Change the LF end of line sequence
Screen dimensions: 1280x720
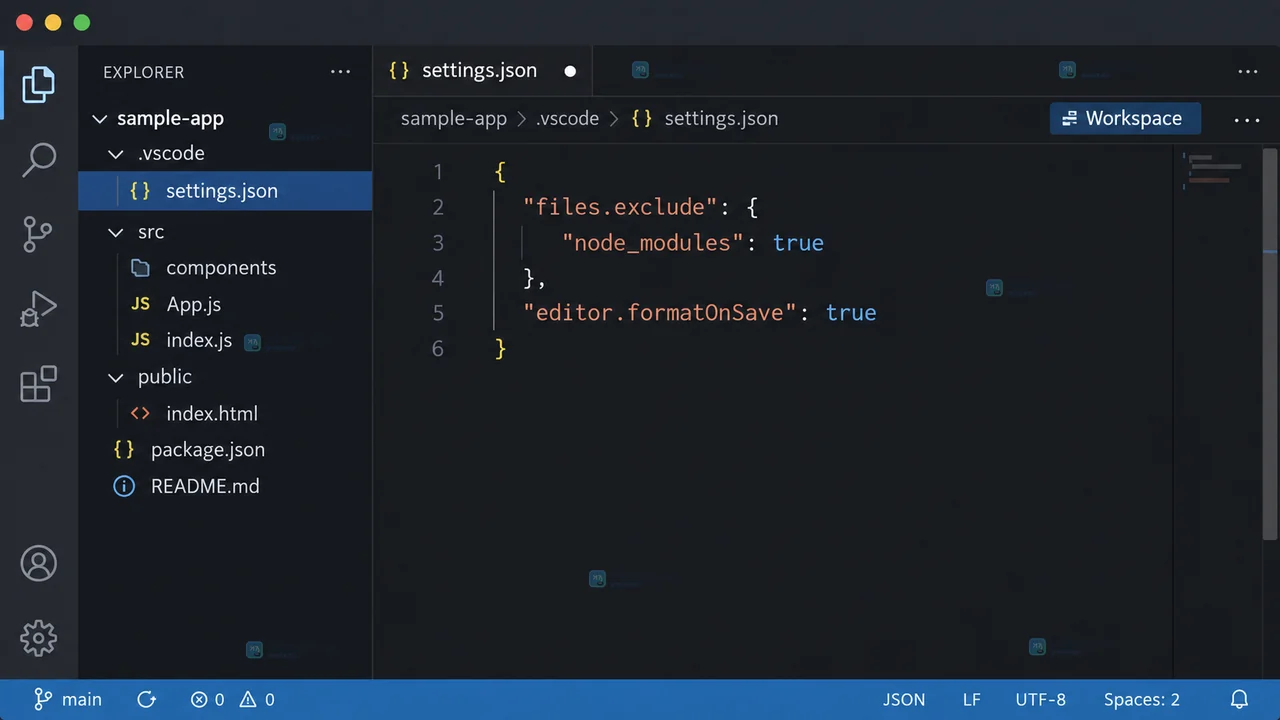coord(972,700)
